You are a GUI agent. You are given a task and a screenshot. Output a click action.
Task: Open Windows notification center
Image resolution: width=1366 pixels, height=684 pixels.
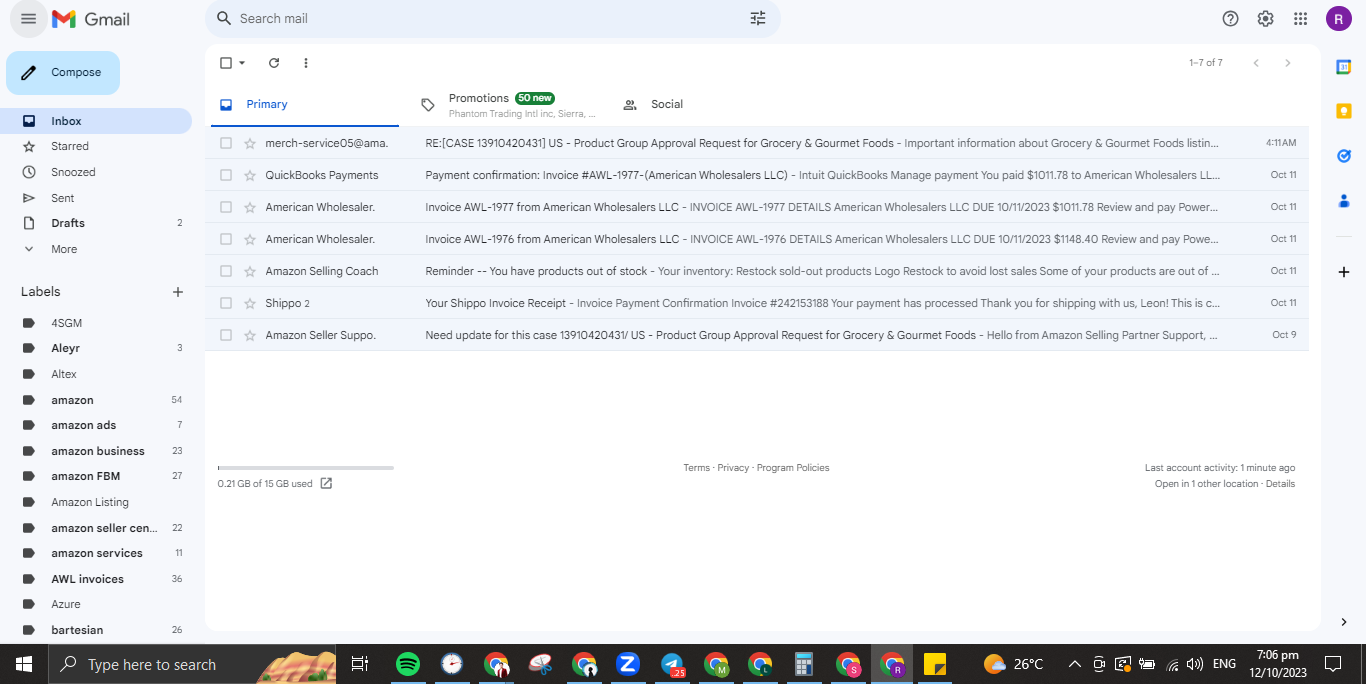tap(1333, 664)
